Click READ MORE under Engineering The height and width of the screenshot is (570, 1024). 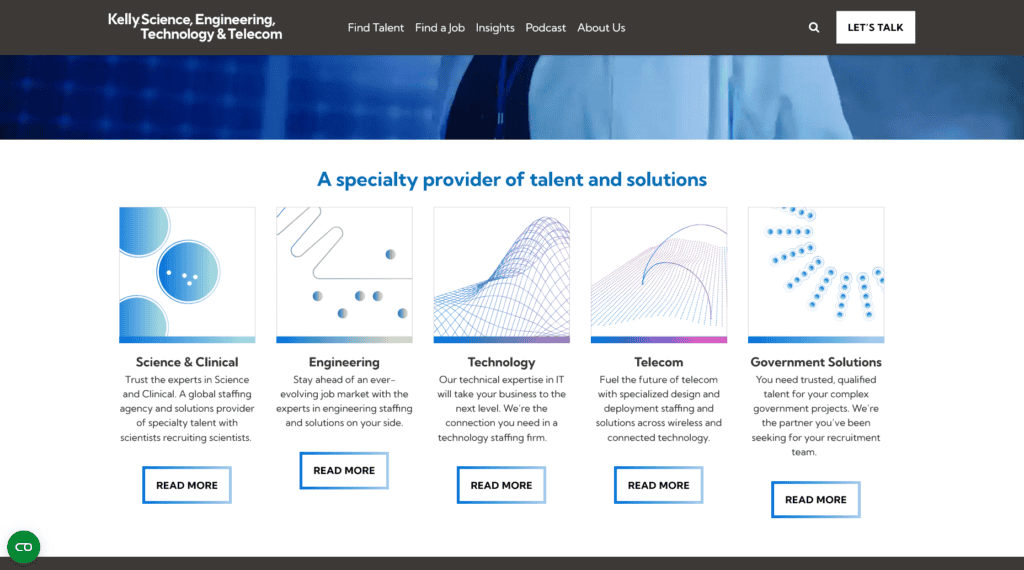(344, 470)
